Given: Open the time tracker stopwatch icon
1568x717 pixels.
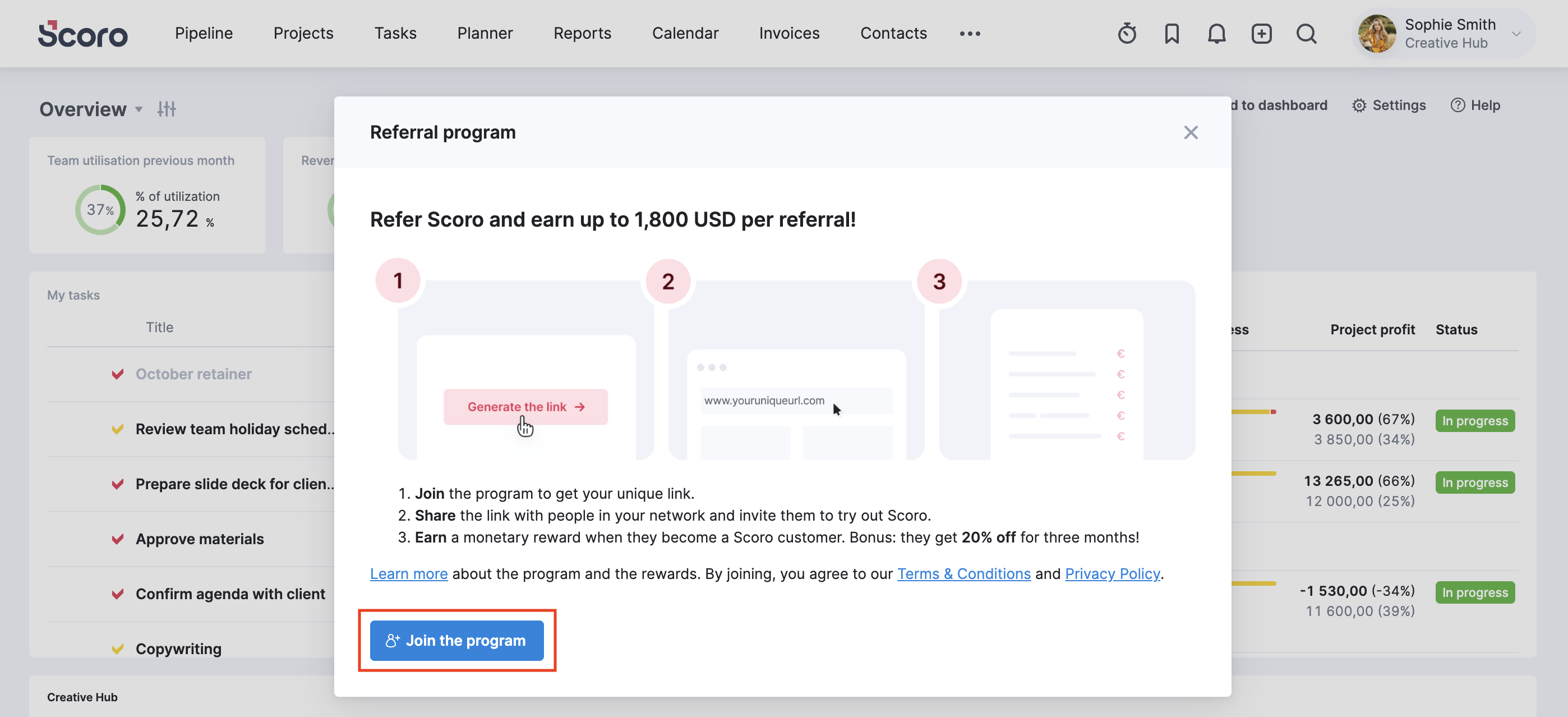Looking at the screenshot, I should click(x=1127, y=34).
